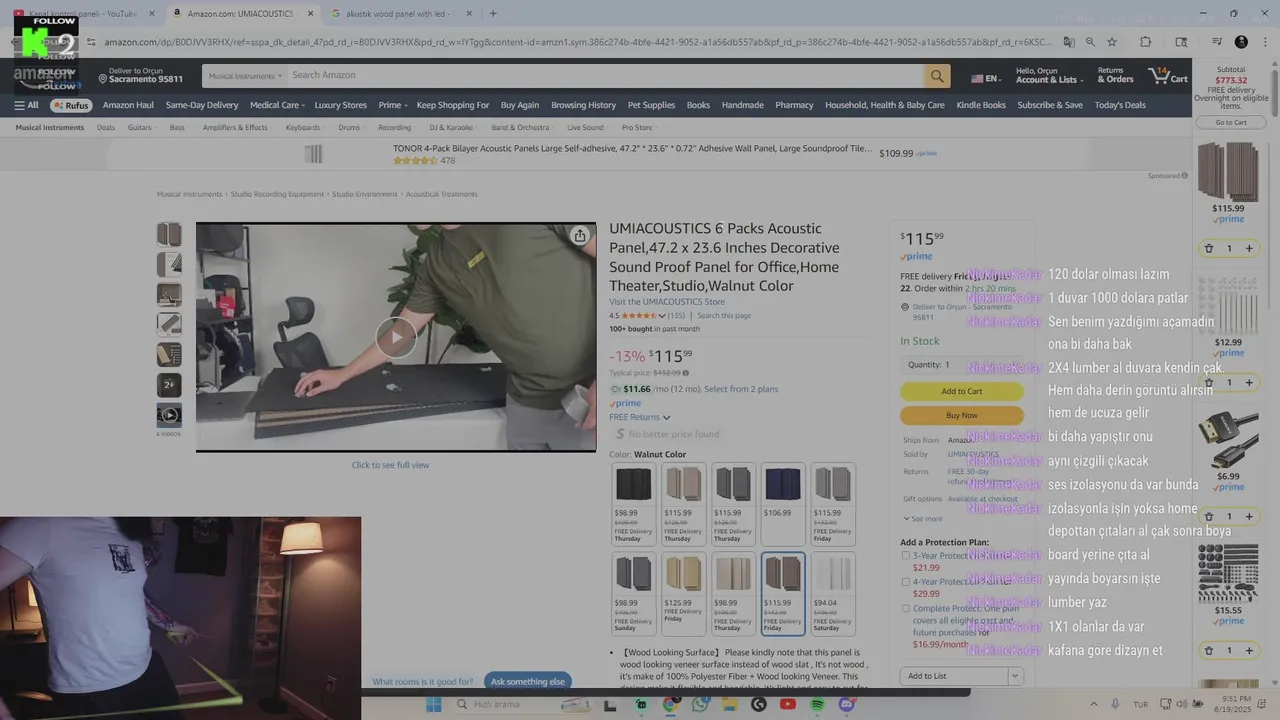This screenshot has width=1280, height=720.
Task: Open YouTube app in the taskbar
Action: coord(787,705)
